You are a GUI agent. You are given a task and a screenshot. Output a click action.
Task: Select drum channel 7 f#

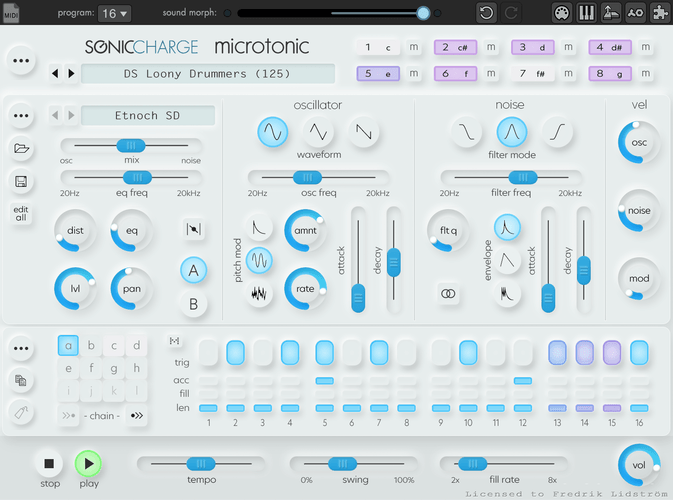(533, 73)
